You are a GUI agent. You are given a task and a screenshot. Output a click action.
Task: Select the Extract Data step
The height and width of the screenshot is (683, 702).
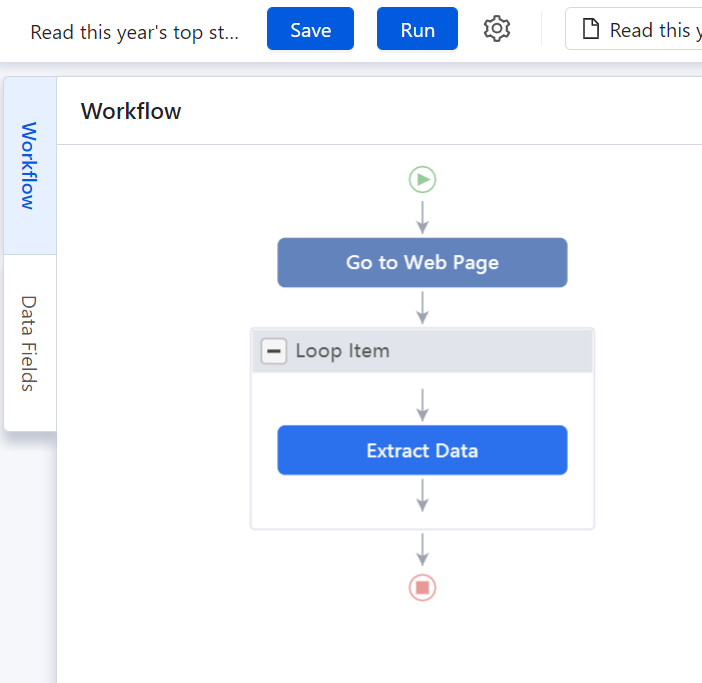coord(422,450)
